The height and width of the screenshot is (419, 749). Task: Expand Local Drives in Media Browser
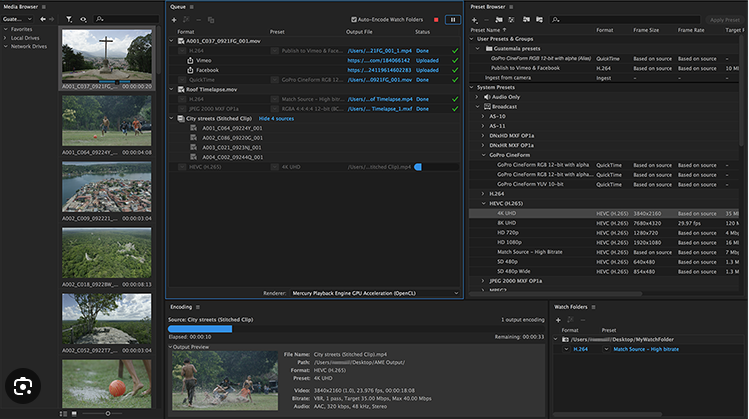(5, 38)
